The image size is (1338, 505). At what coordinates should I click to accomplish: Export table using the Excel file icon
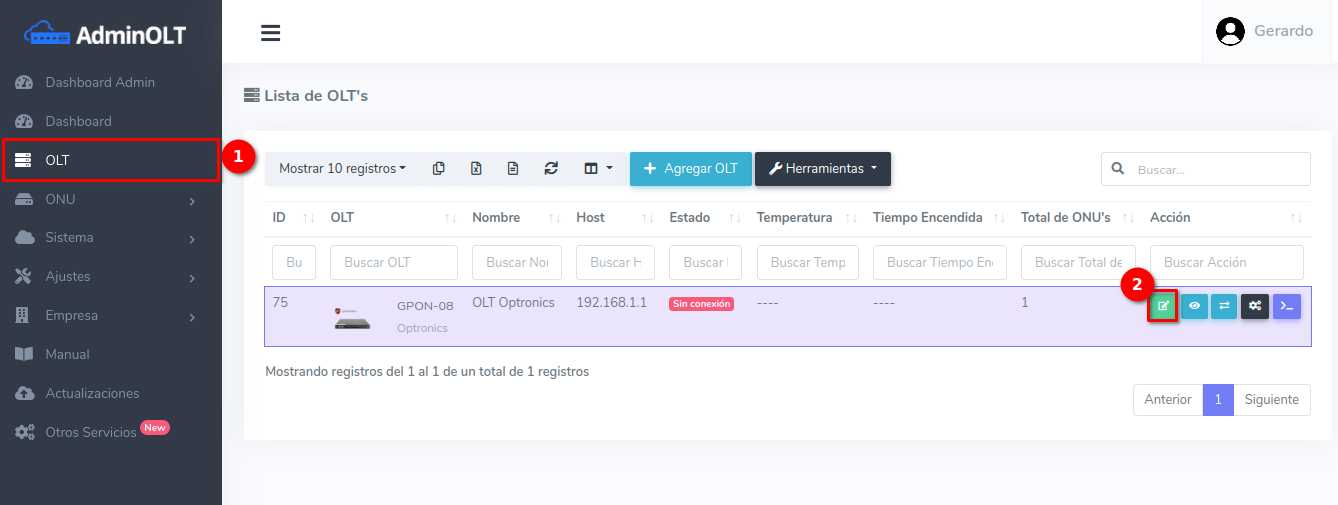pos(476,169)
